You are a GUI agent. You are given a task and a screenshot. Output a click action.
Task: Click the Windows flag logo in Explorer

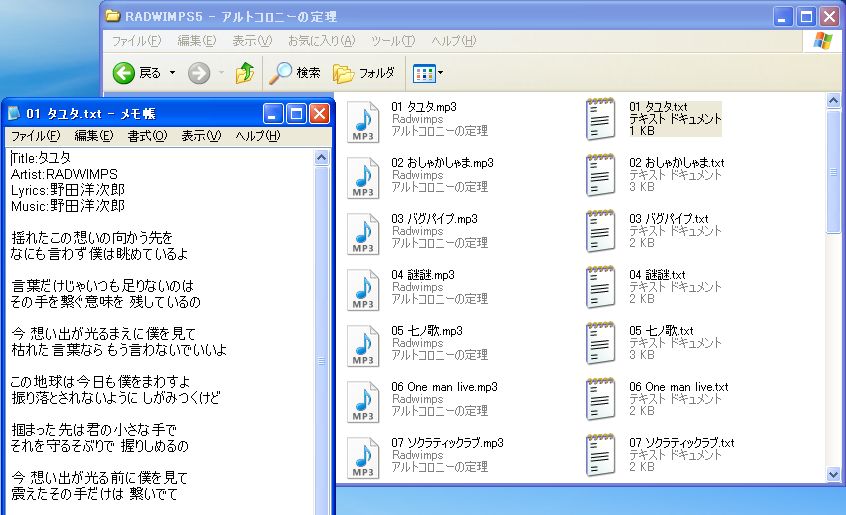click(x=823, y=41)
